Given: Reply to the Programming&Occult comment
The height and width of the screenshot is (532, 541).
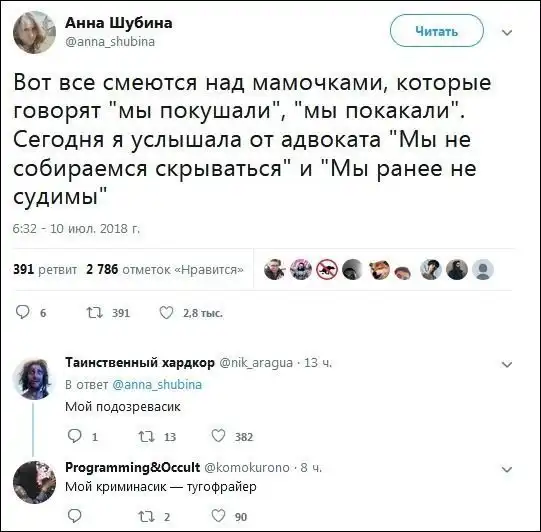Looking at the screenshot, I should [x=74, y=515].
